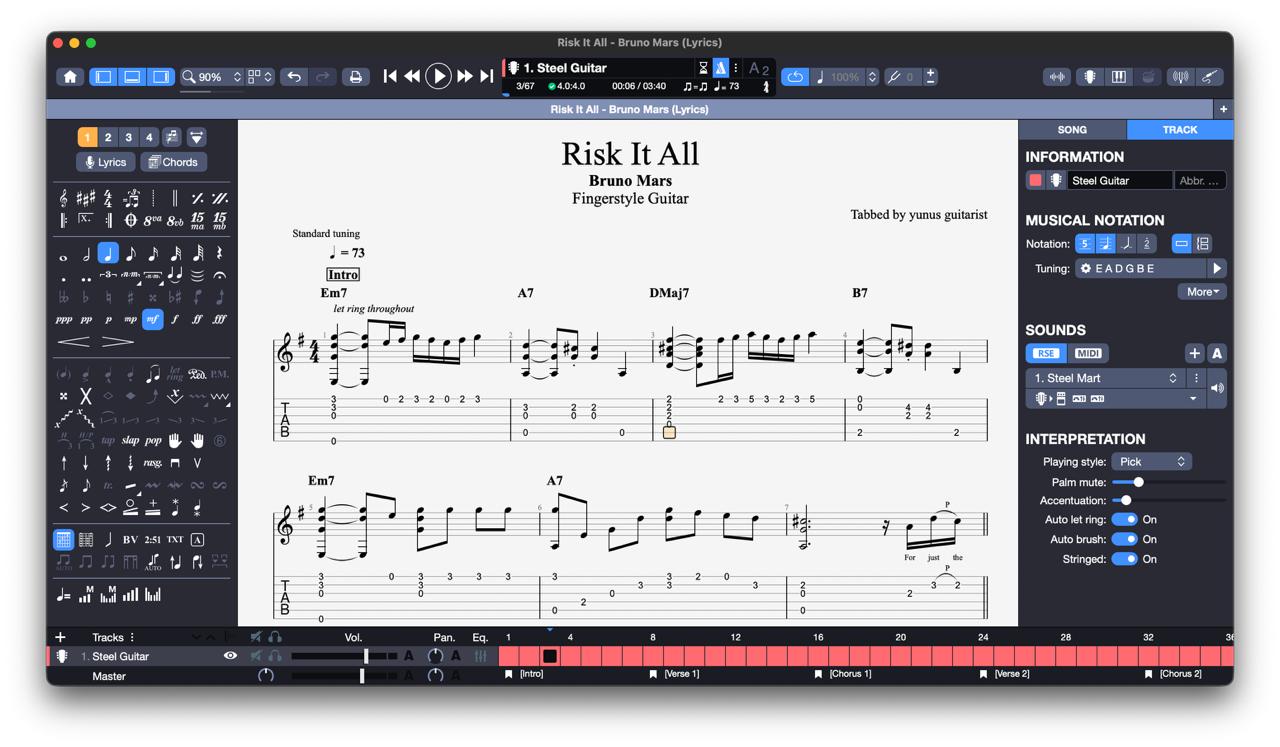1280x747 pixels.
Task: Select the quarter note duration icon
Action: 108,254
